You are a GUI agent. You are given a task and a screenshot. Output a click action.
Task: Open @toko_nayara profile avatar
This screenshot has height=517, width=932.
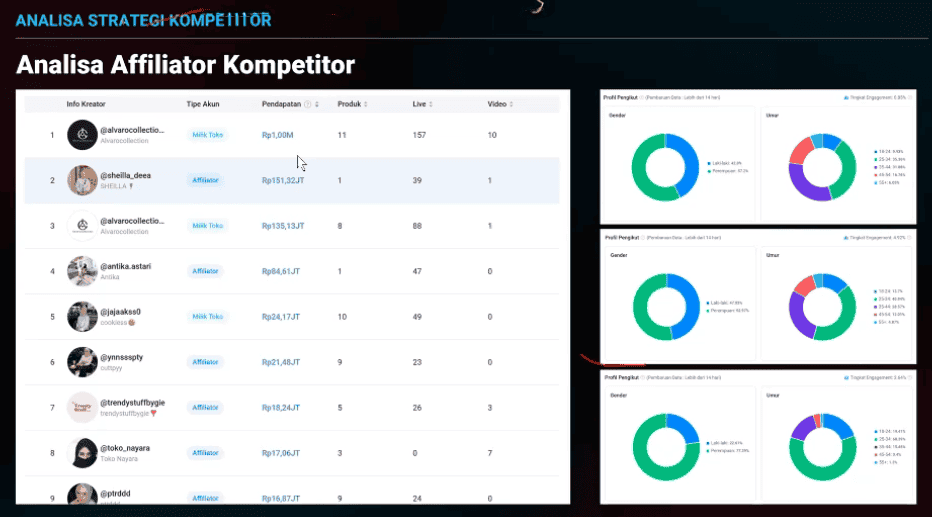click(82, 452)
